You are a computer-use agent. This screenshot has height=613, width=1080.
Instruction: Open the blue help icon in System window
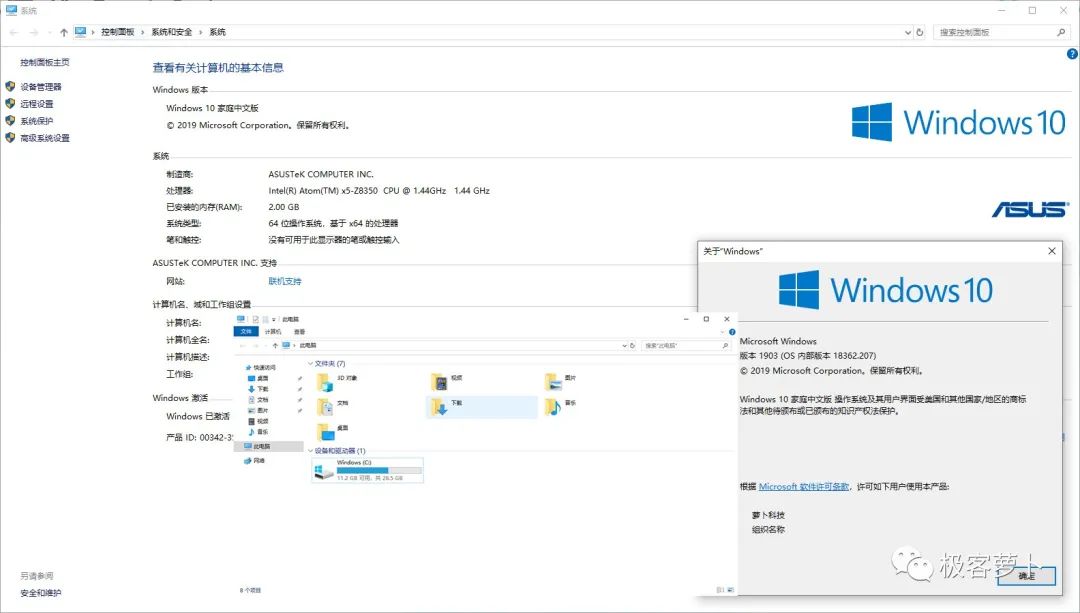click(1072, 54)
